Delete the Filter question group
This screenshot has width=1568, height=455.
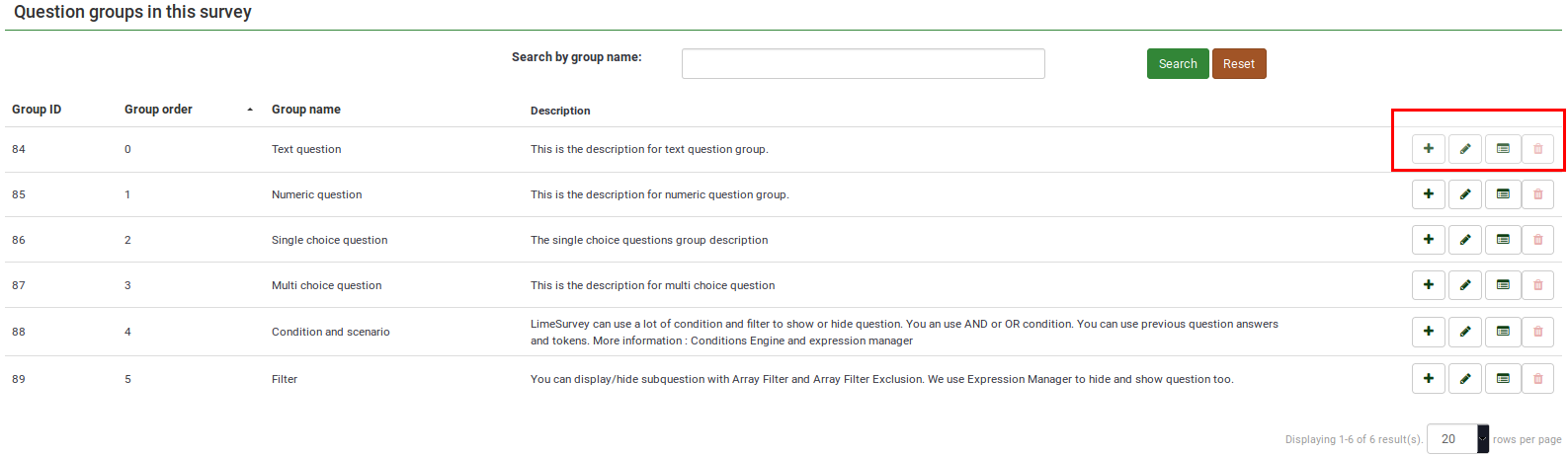point(1537,379)
